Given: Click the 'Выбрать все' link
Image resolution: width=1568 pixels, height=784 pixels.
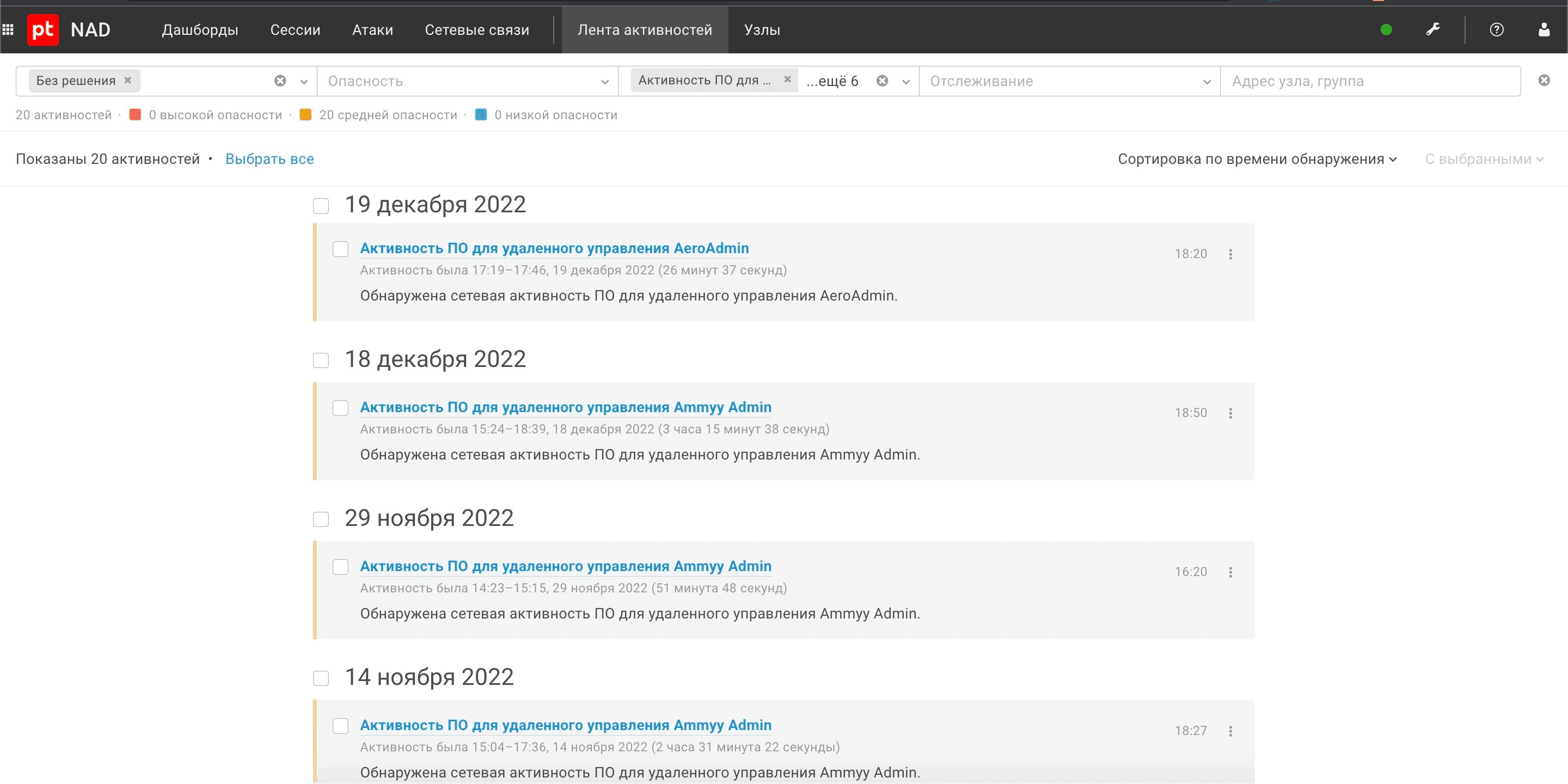Looking at the screenshot, I should tap(269, 160).
